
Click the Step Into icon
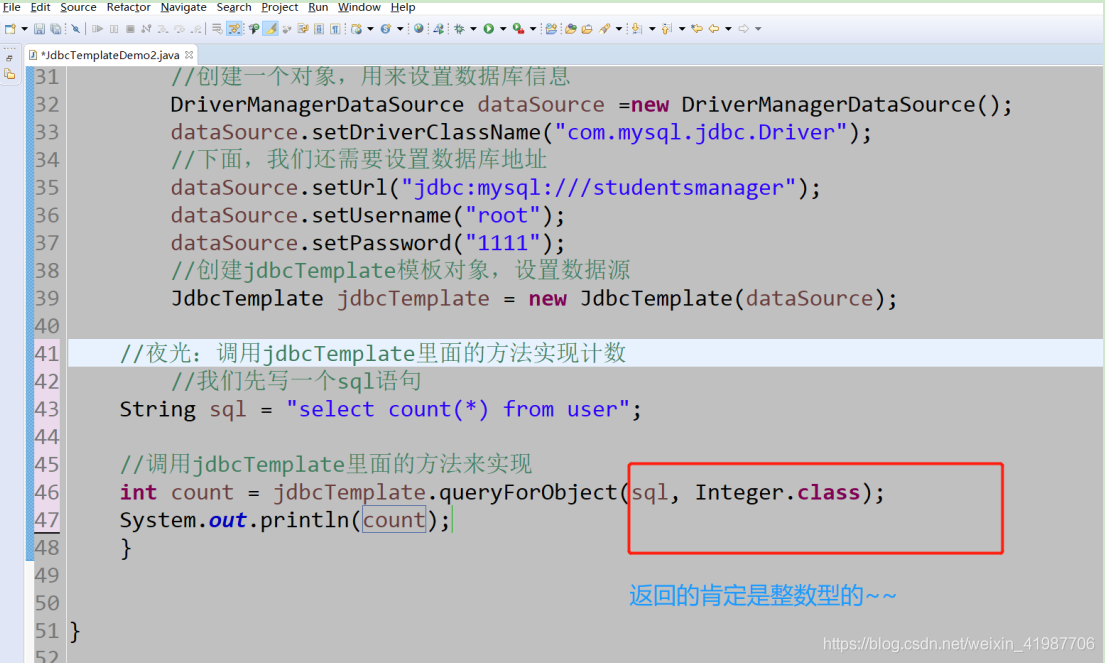pos(163,29)
